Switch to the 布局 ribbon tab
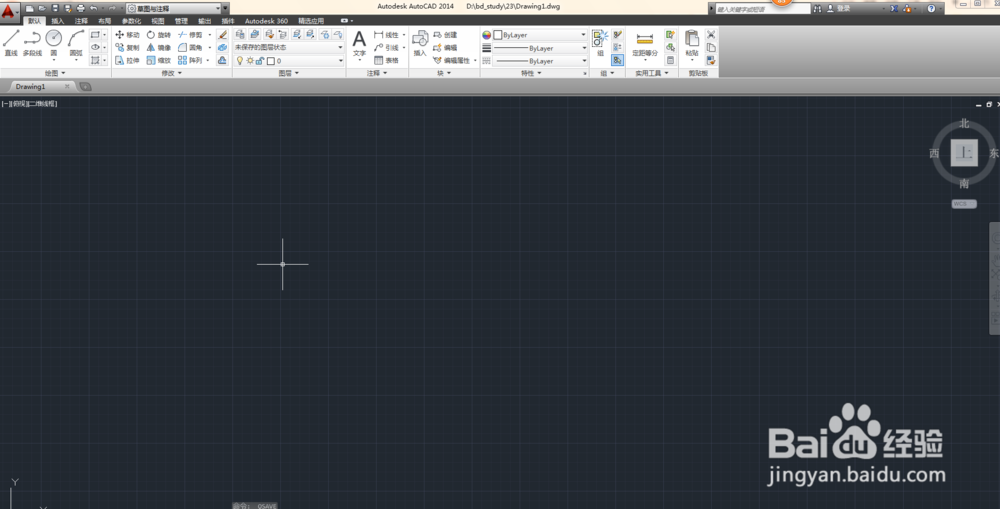1000x509 pixels. (105, 21)
